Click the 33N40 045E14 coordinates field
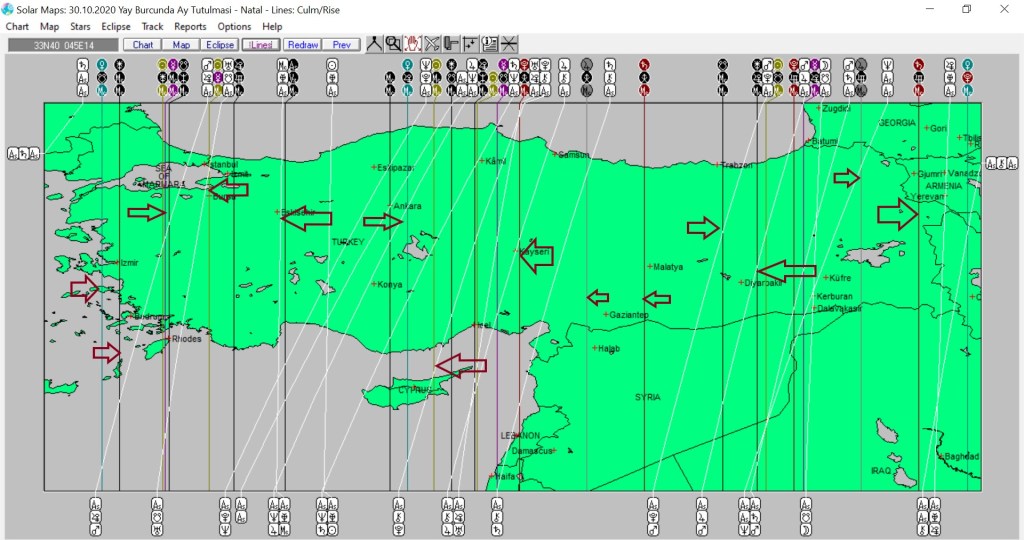The width and height of the screenshot is (1024, 540). point(61,45)
